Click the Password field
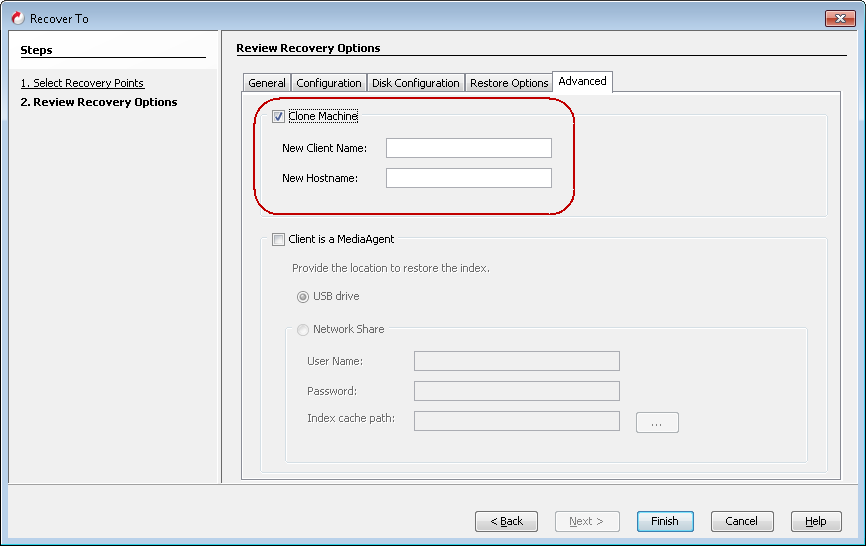The height and width of the screenshot is (546, 866). tap(516, 391)
